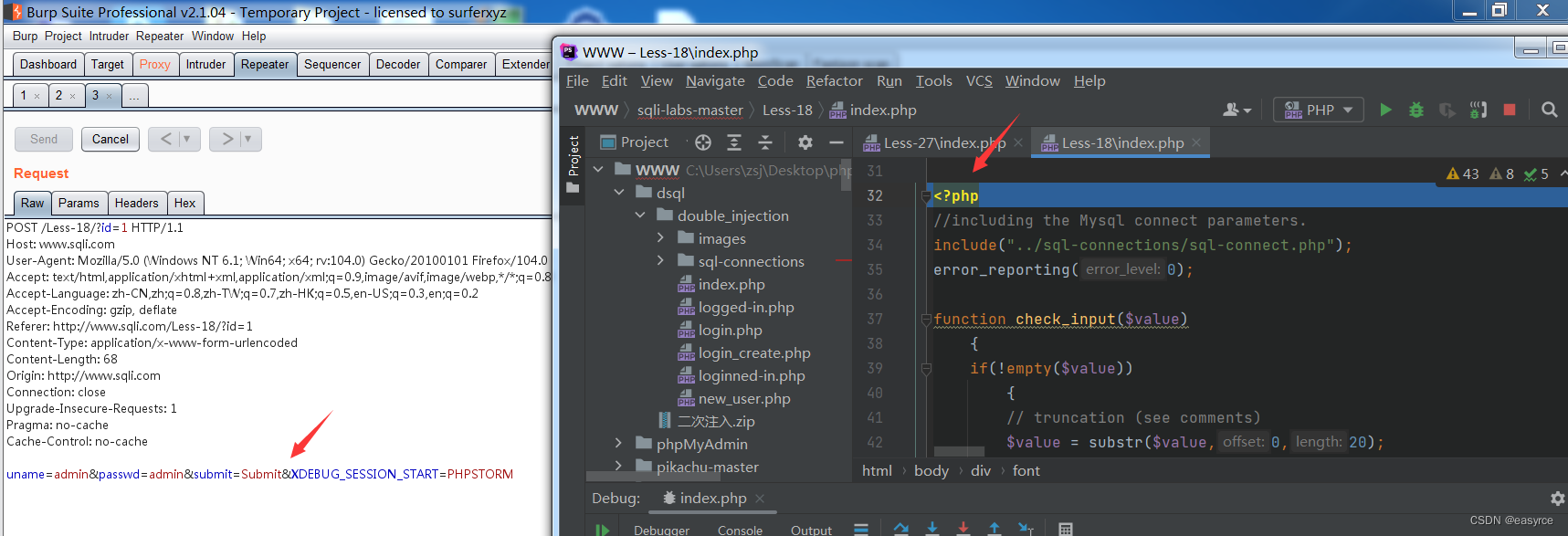This screenshot has width=1568, height=536.
Task: Open Burp Suite Proxy tab
Action: pos(155,64)
